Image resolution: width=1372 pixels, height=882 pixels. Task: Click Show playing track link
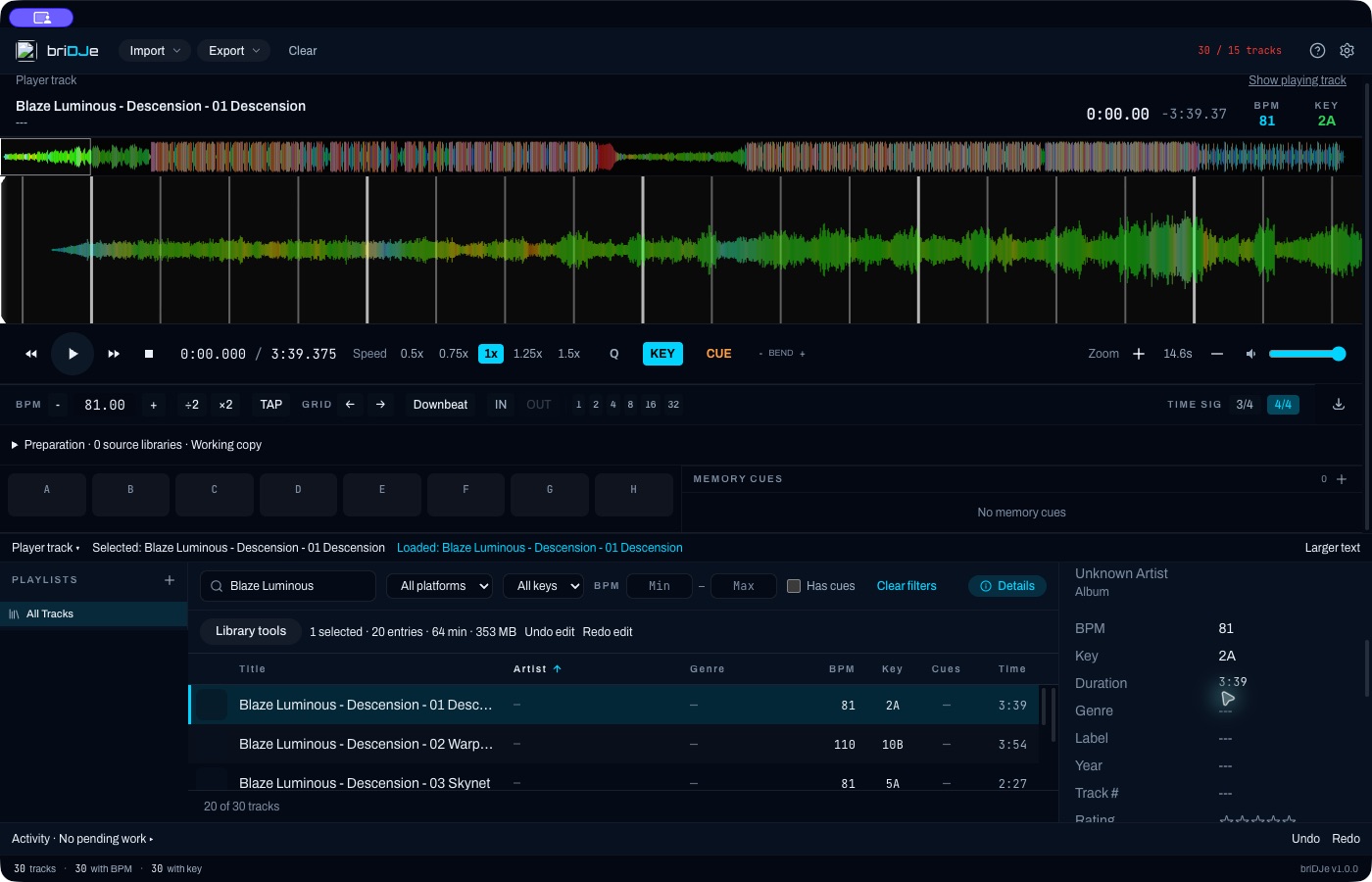pyautogui.click(x=1298, y=80)
